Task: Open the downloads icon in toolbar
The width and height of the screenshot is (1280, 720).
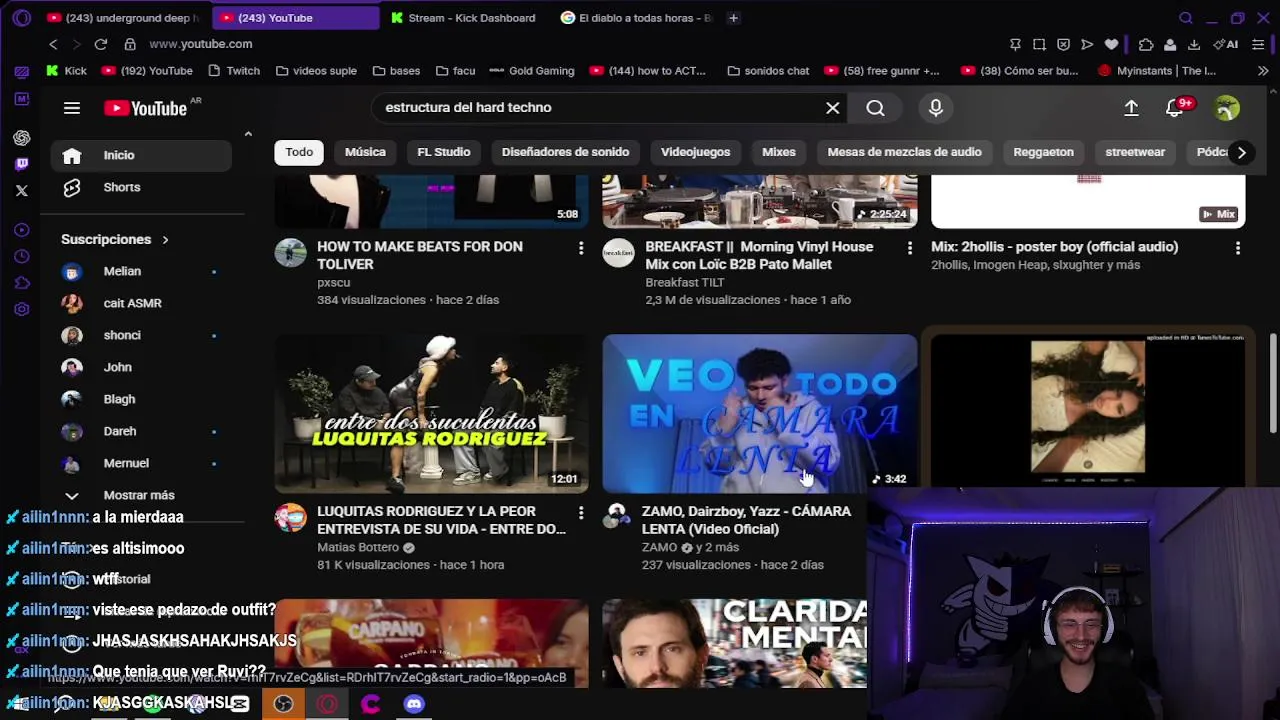Action: pyautogui.click(x=1194, y=44)
